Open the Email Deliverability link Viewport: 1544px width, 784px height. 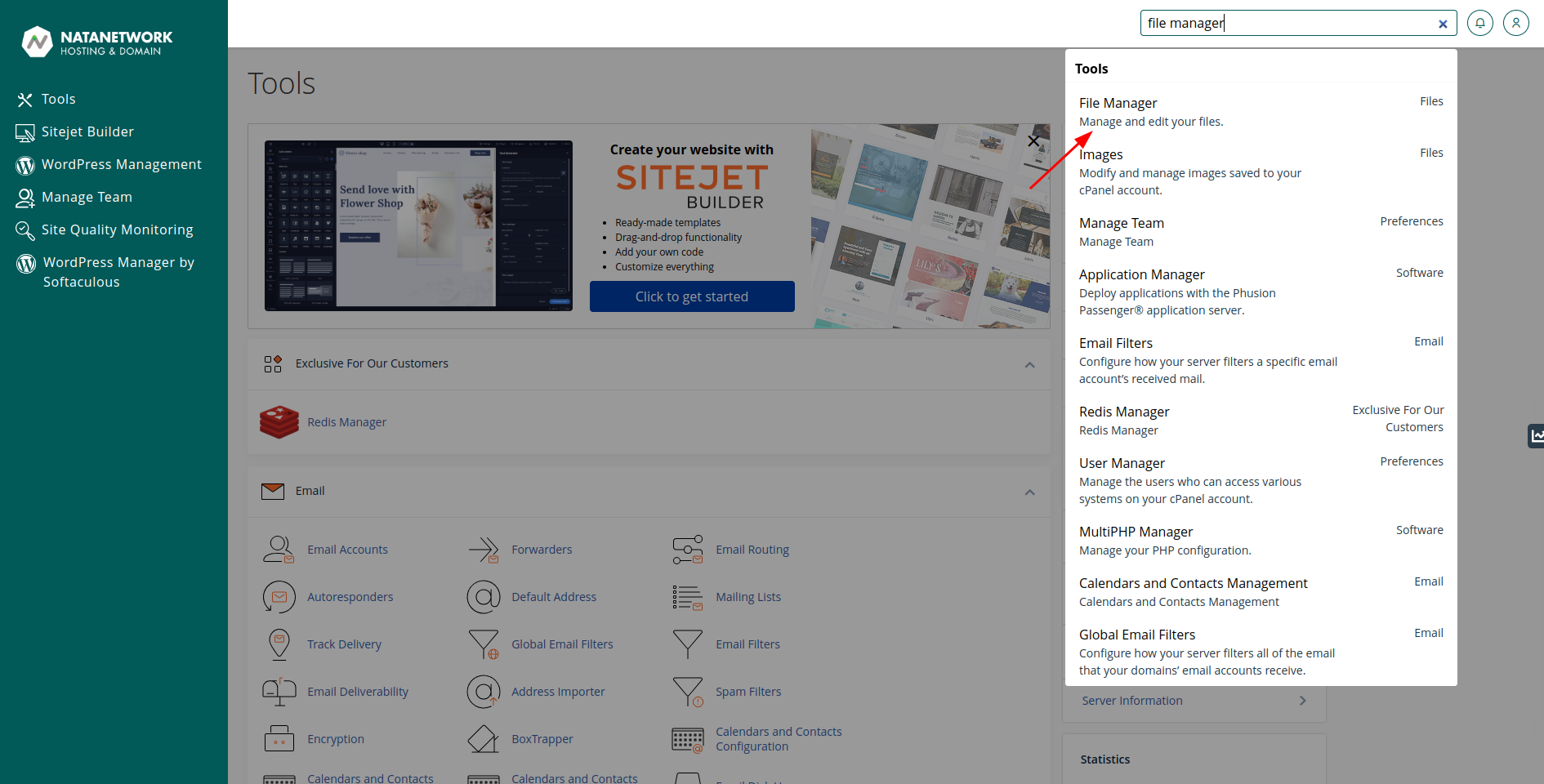(358, 692)
